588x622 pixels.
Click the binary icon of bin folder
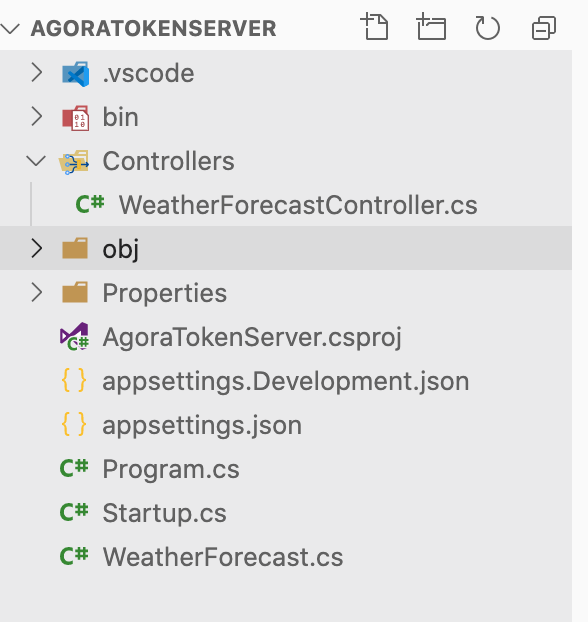point(75,118)
